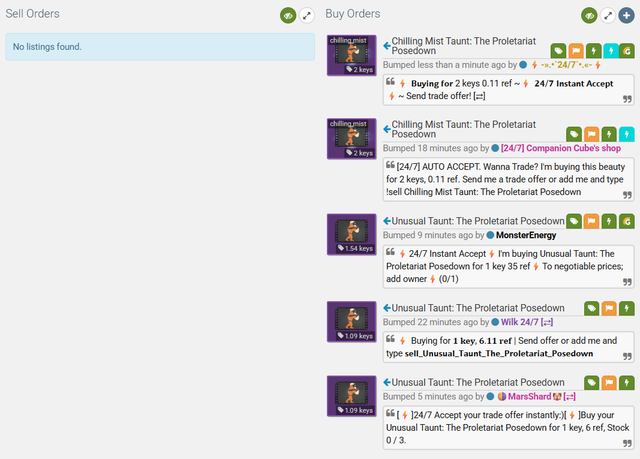The image size is (640, 459).
Task: Click blue arrow beside MarsShard's listing title
Action: pos(387,382)
